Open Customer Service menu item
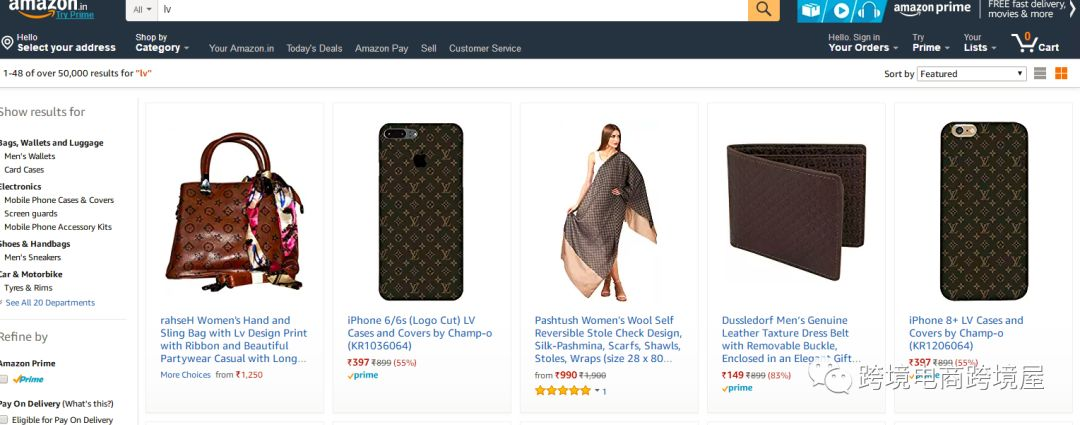This screenshot has width=1080, height=425. coord(485,48)
